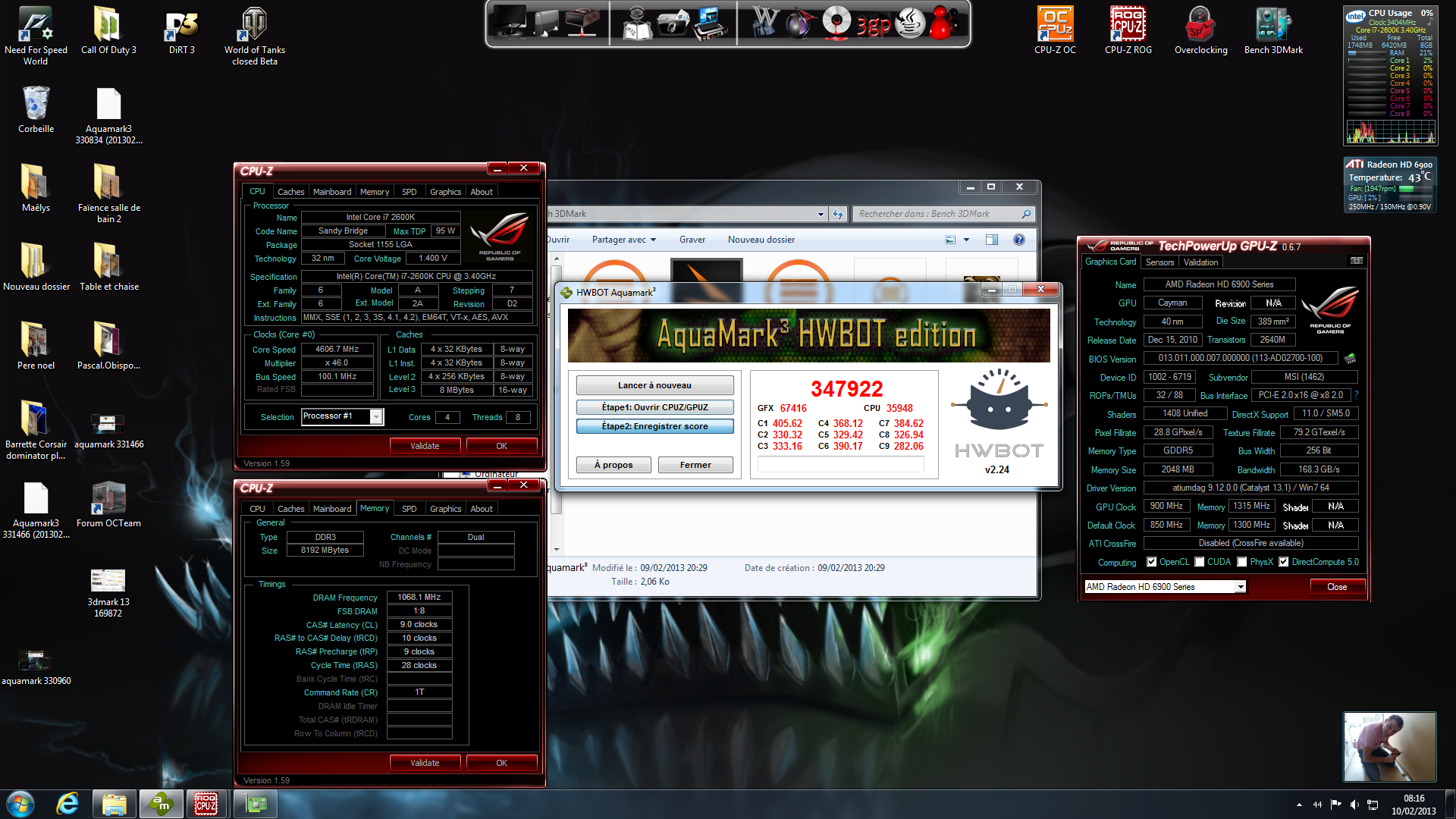The width and height of the screenshot is (1456, 819).
Task: Click the Bus Interface question mark in GPU-Z
Action: [x=1356, y=395]
